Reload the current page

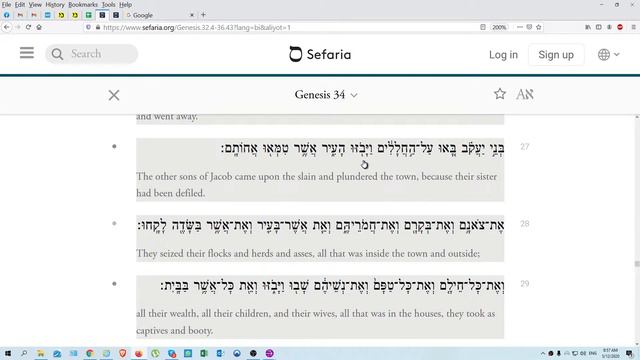pos(28,27)
